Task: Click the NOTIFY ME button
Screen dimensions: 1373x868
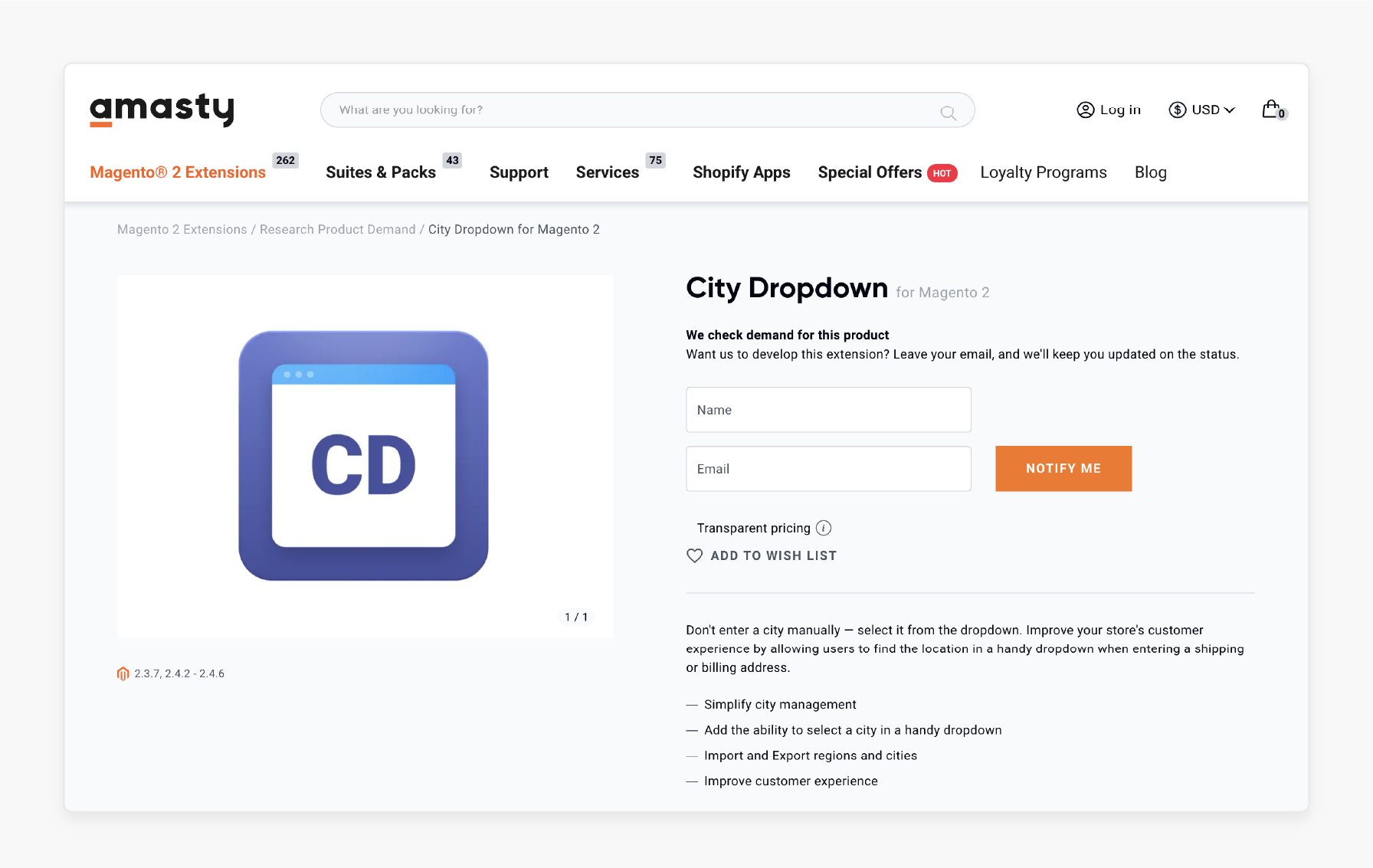Action: tap(1063, 468)
